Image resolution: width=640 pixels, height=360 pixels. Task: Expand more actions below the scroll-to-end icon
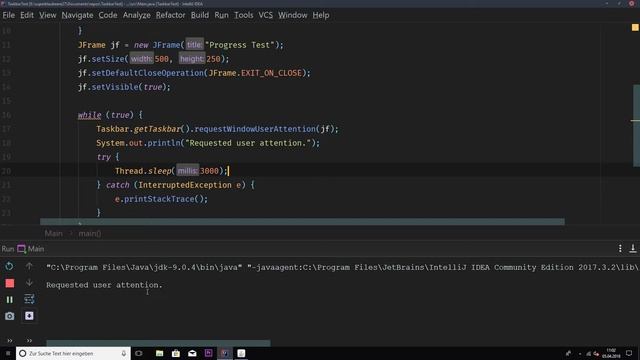[29, 340]
